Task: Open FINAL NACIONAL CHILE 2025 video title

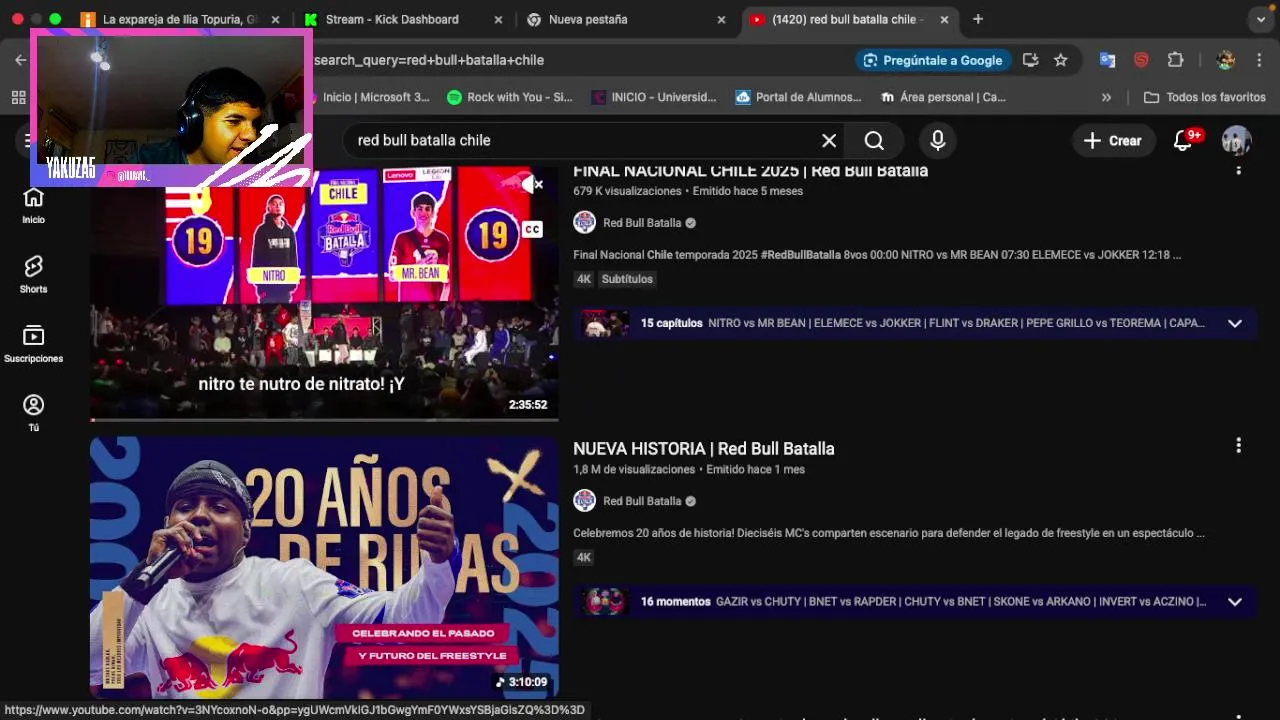Action: pos(750,171)
